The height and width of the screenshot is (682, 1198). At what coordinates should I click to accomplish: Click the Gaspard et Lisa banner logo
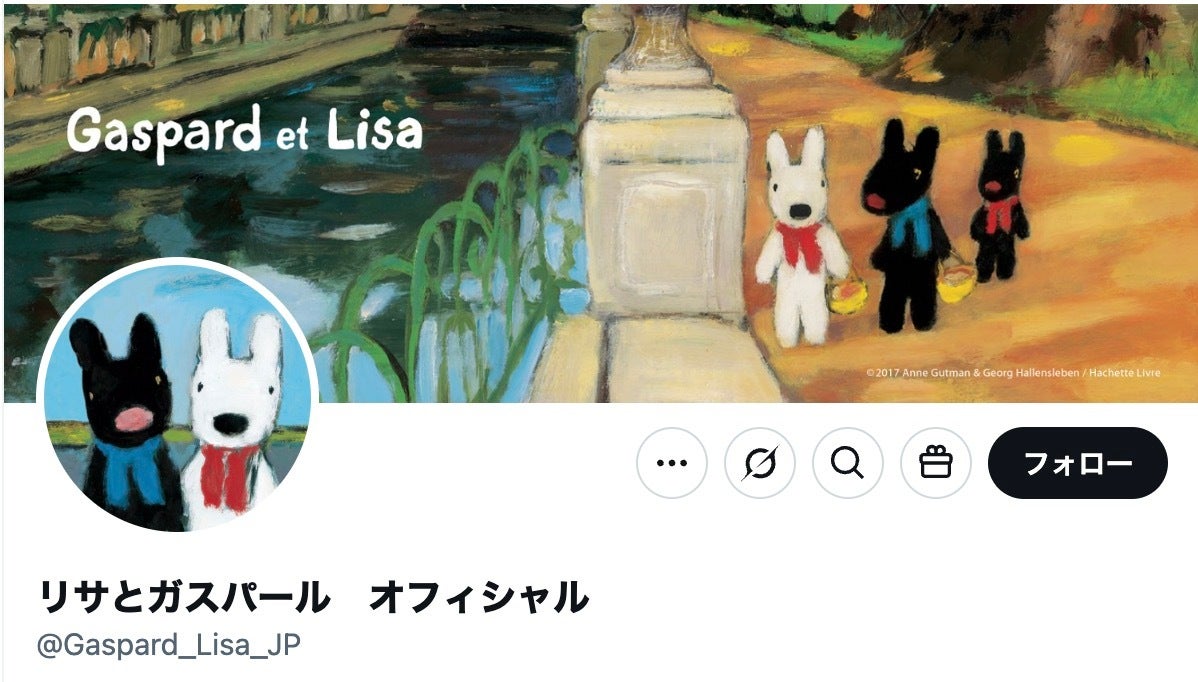click(x=244, y=131)
